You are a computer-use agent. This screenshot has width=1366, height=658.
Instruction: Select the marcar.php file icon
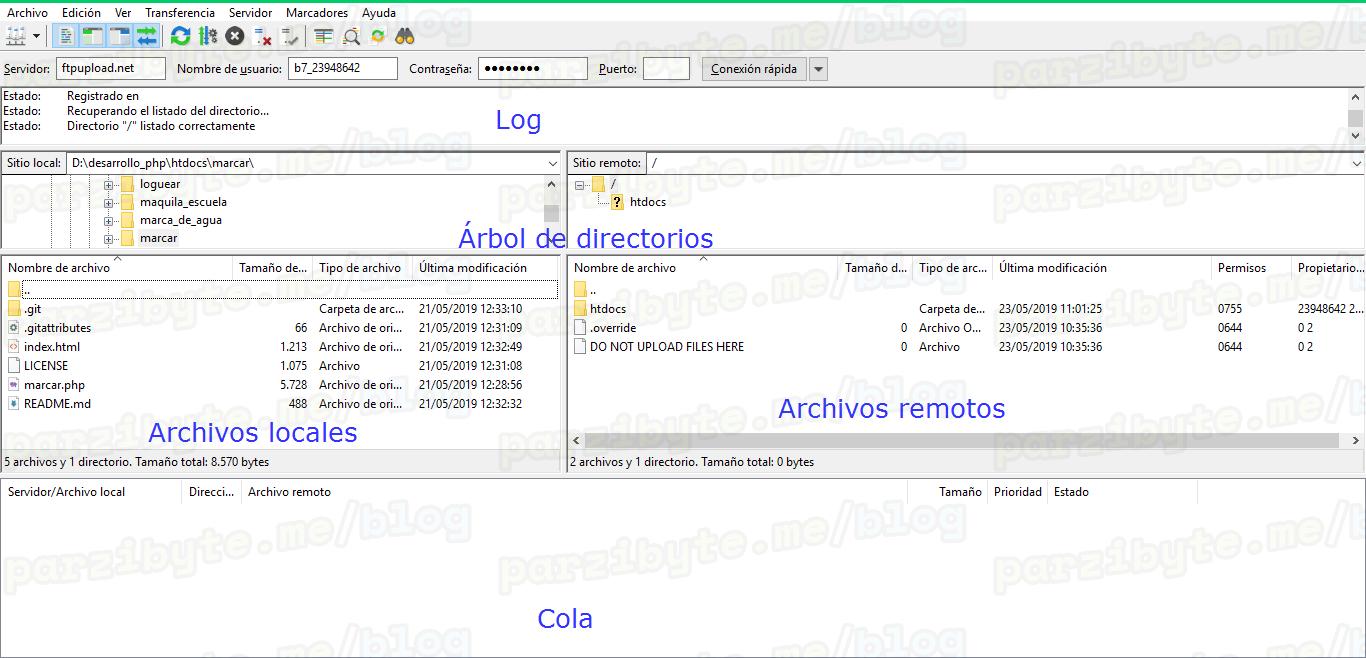14,385
